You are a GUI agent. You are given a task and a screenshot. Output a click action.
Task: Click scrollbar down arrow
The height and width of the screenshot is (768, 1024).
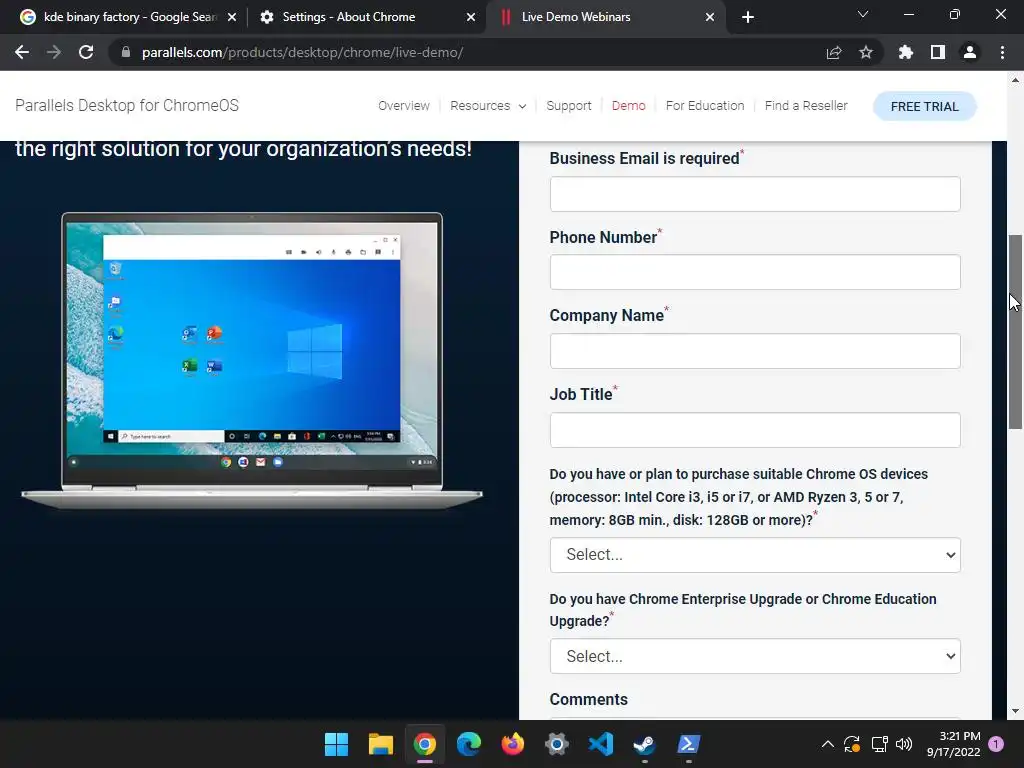[x=1015, y=711]
